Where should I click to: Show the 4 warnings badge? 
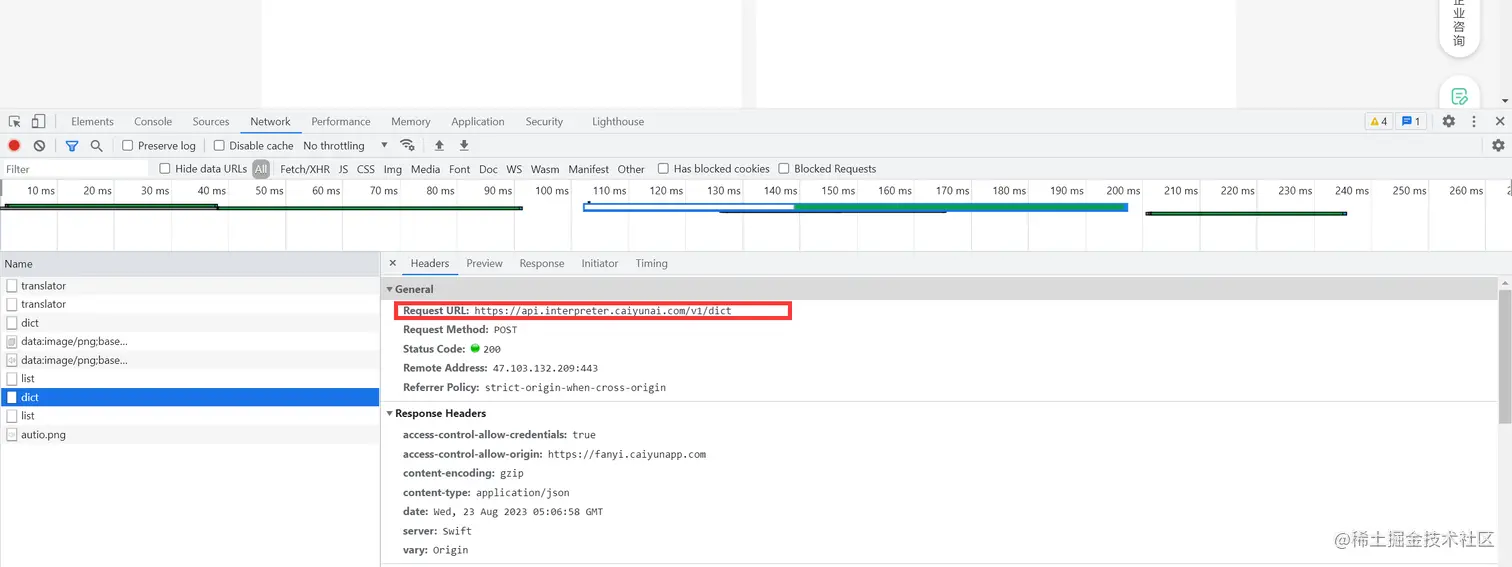coord(1378,121)
